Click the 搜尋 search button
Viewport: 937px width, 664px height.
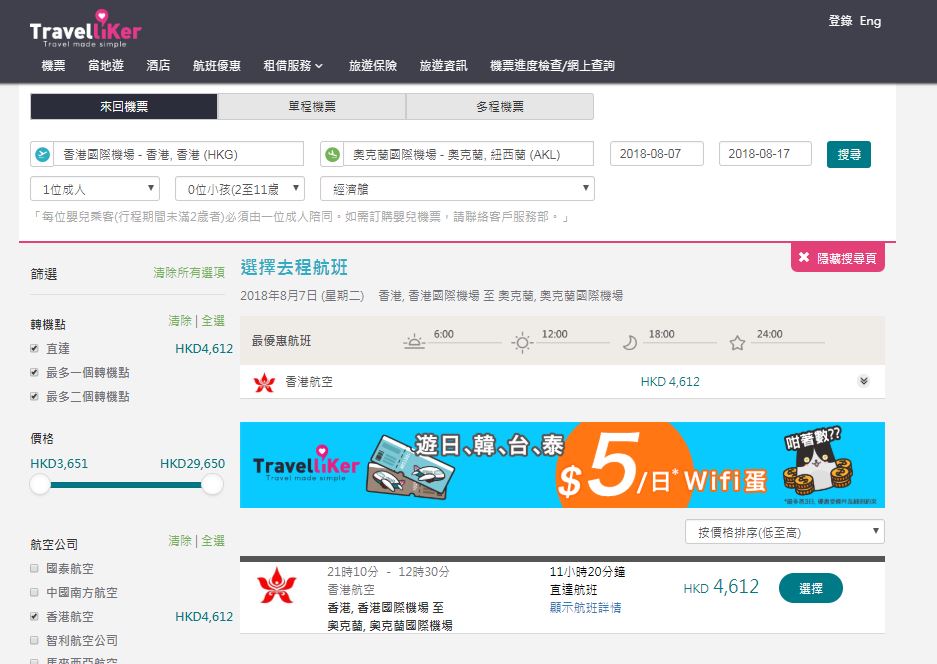coord(849,154)
